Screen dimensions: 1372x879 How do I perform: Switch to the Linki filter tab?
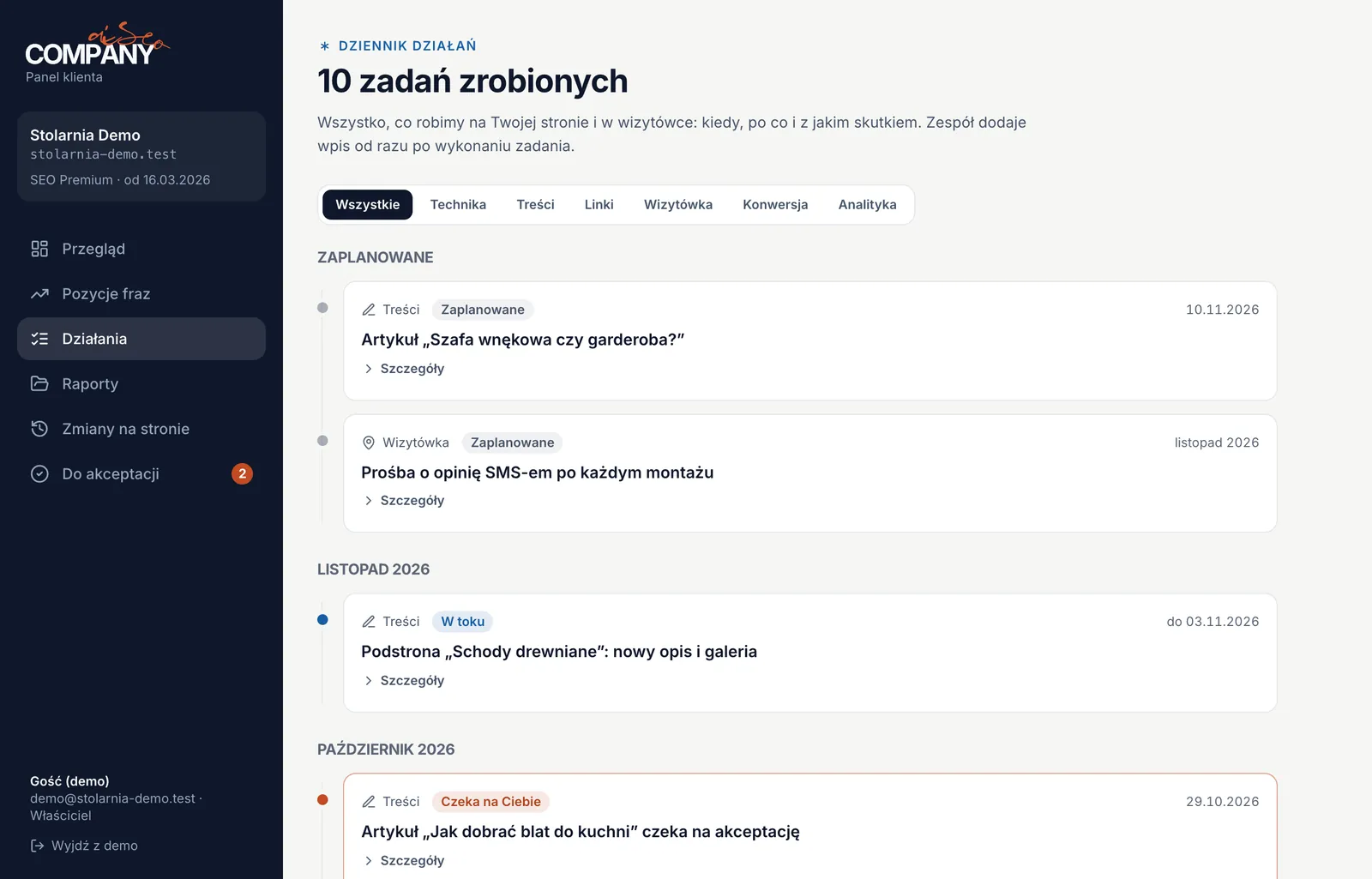pos(599,205)
